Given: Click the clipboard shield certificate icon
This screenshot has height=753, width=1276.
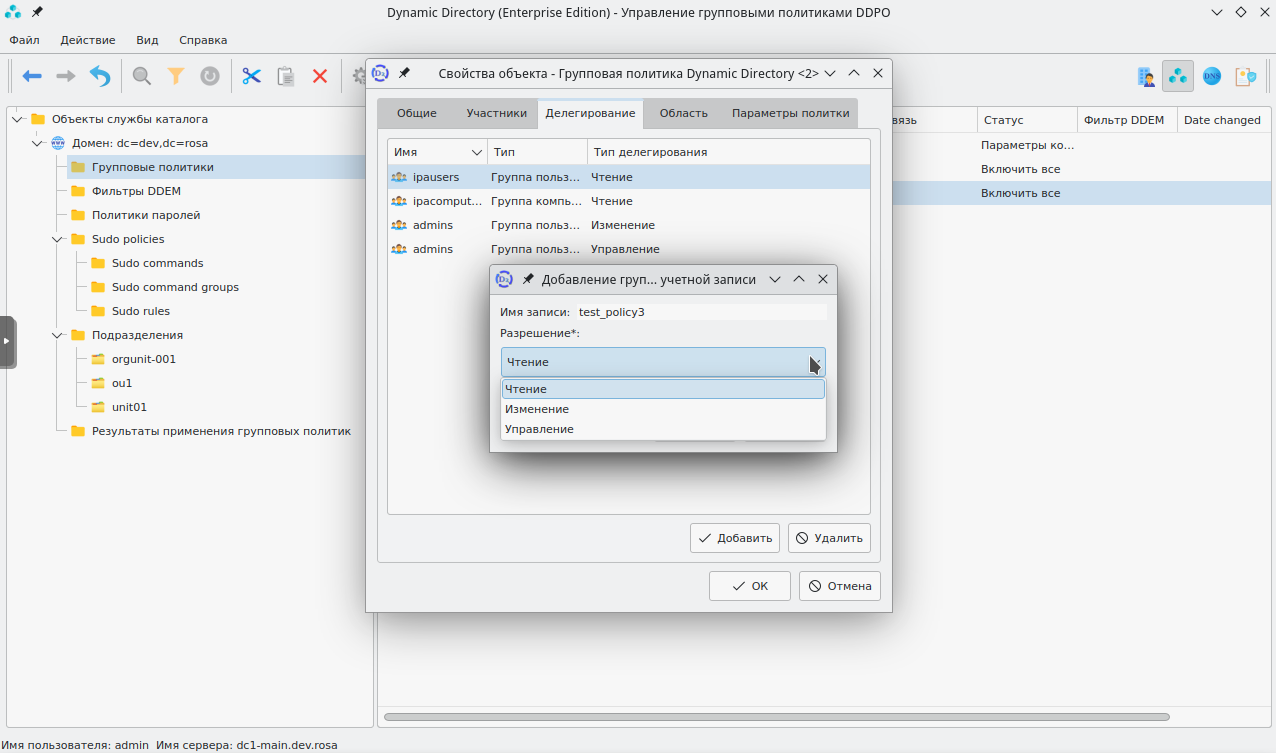Looking at the screenshot, I should pos(1245,76).
